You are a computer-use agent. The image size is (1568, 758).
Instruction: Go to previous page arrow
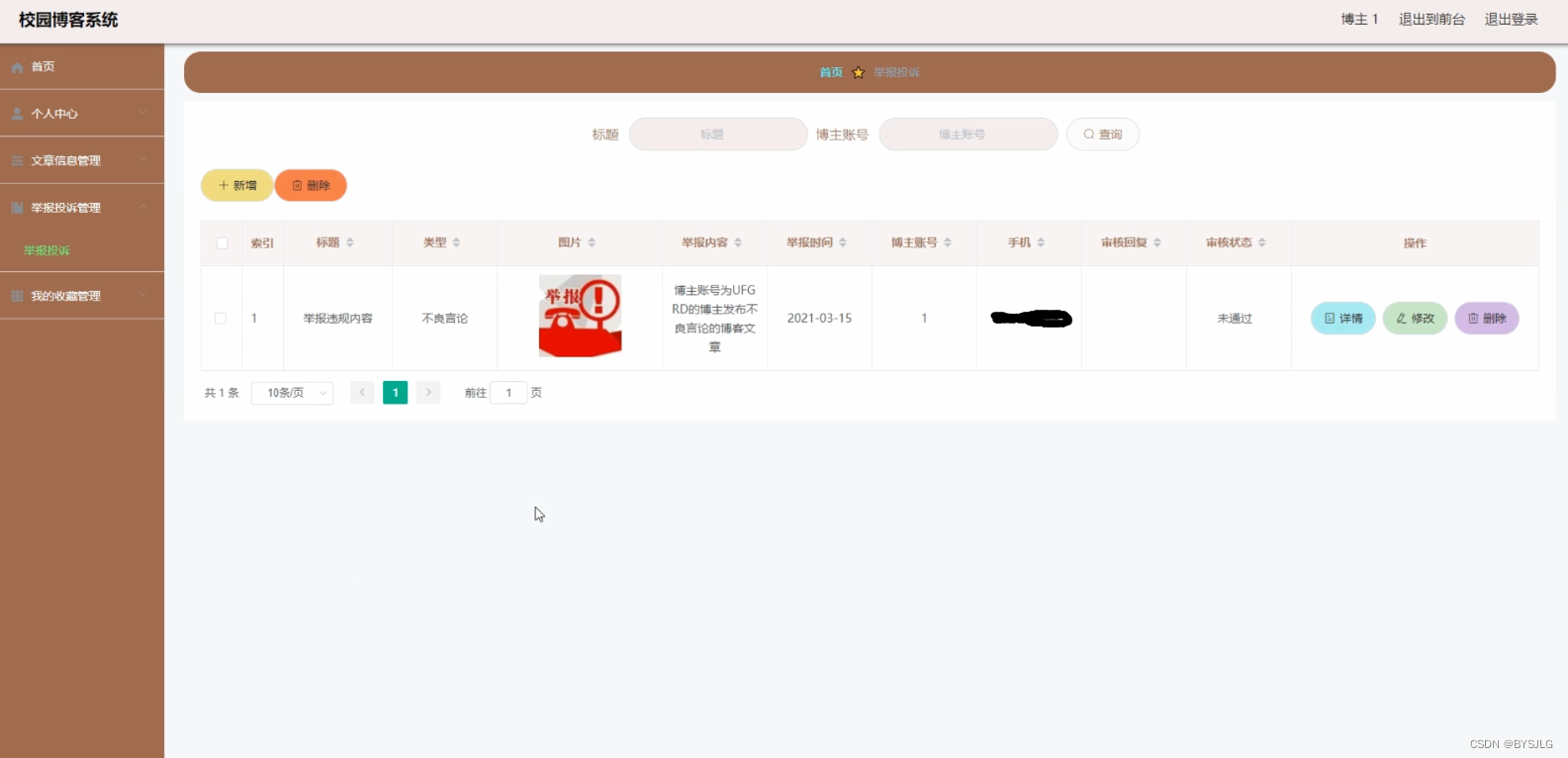362,393
